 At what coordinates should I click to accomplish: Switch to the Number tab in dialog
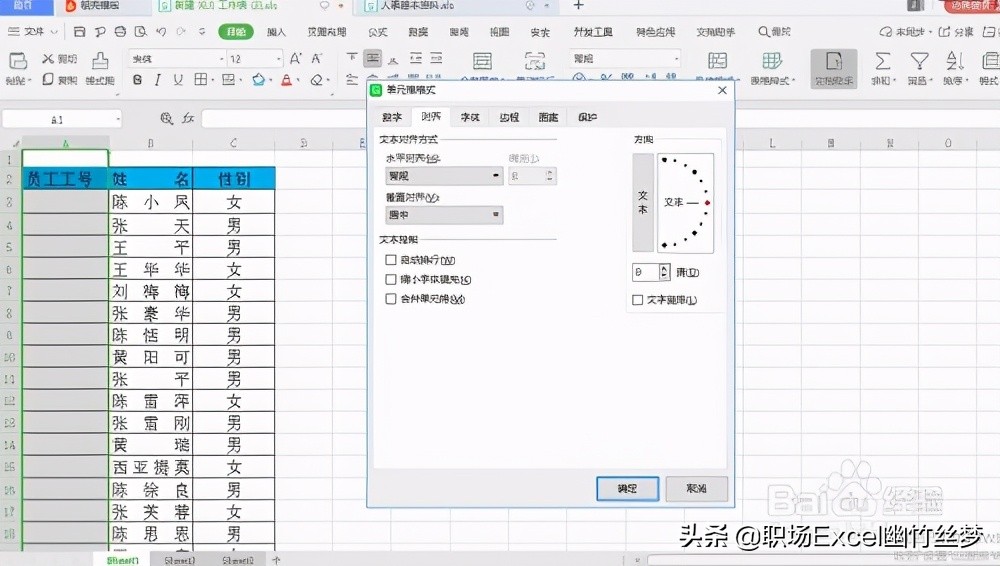tap(392, 117)
